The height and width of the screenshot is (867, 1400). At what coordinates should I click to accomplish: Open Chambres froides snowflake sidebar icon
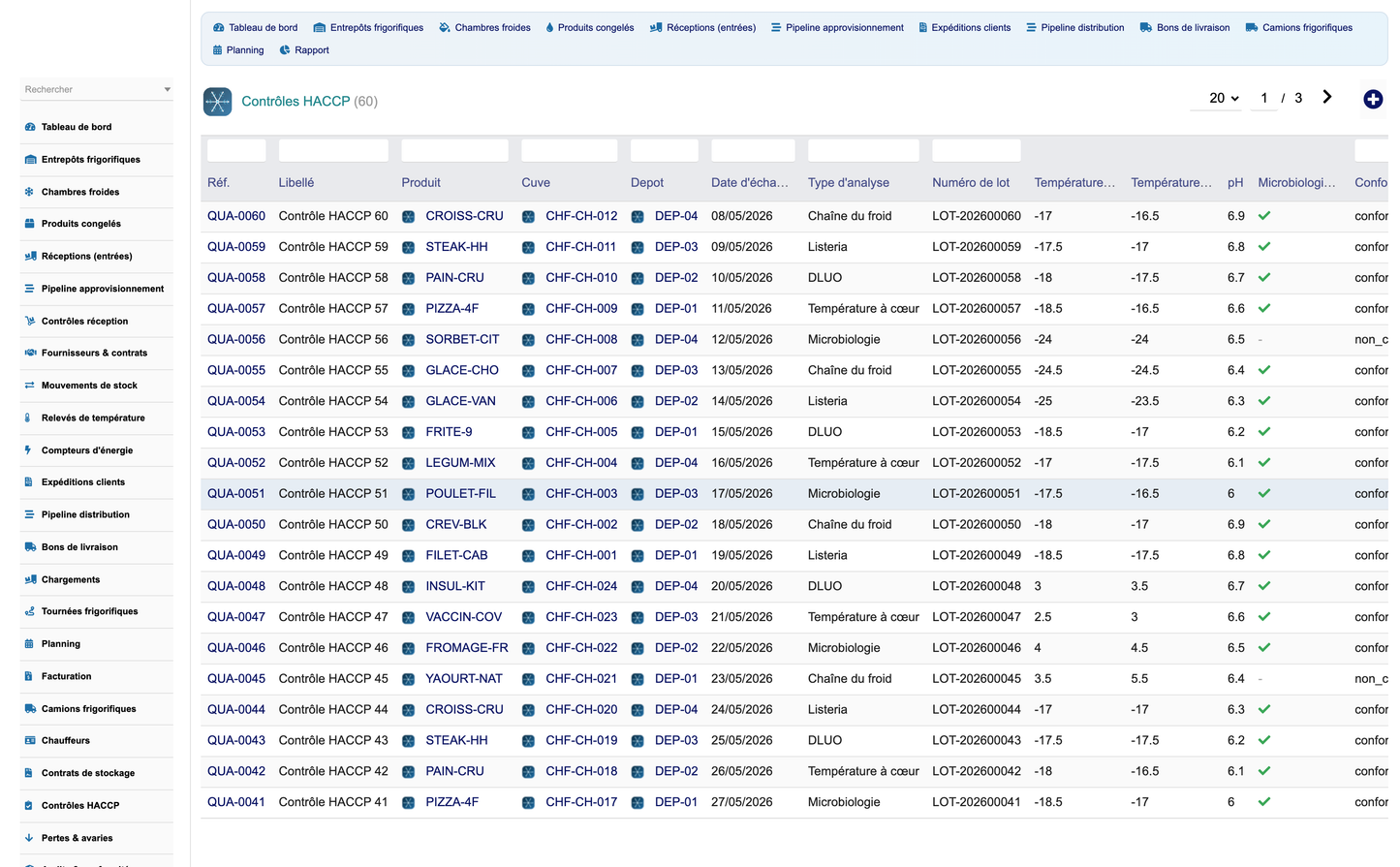pyautogui.click(x=29, y=192)
